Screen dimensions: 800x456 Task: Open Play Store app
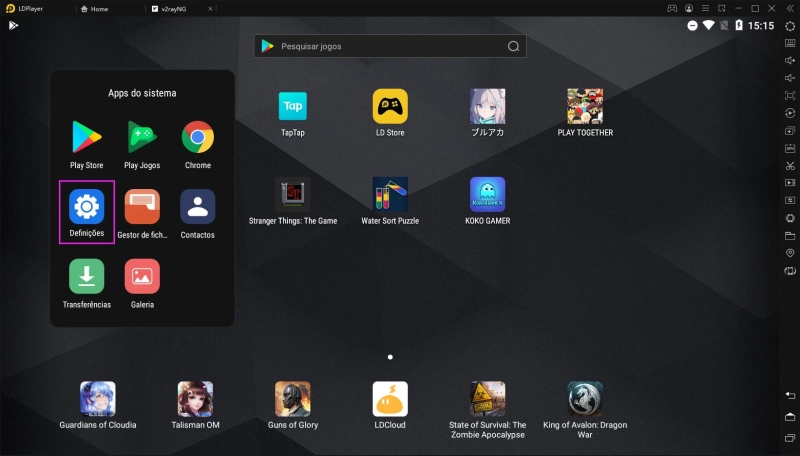click(87, 145)
